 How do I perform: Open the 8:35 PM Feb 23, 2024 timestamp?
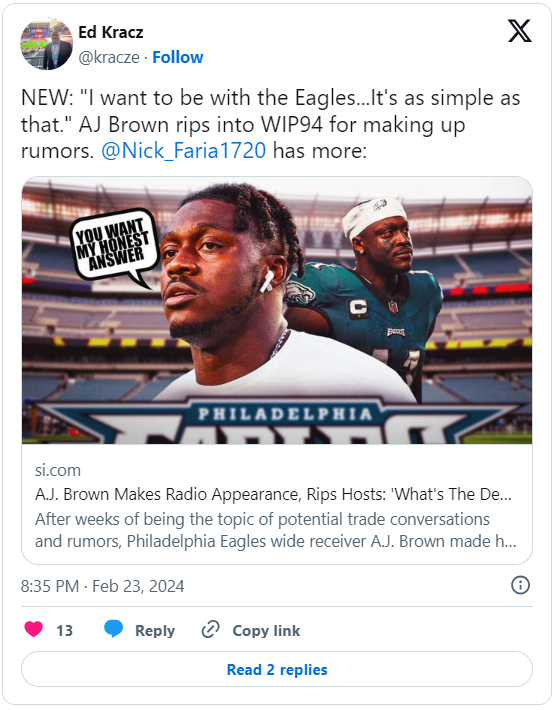click(103, 586)
